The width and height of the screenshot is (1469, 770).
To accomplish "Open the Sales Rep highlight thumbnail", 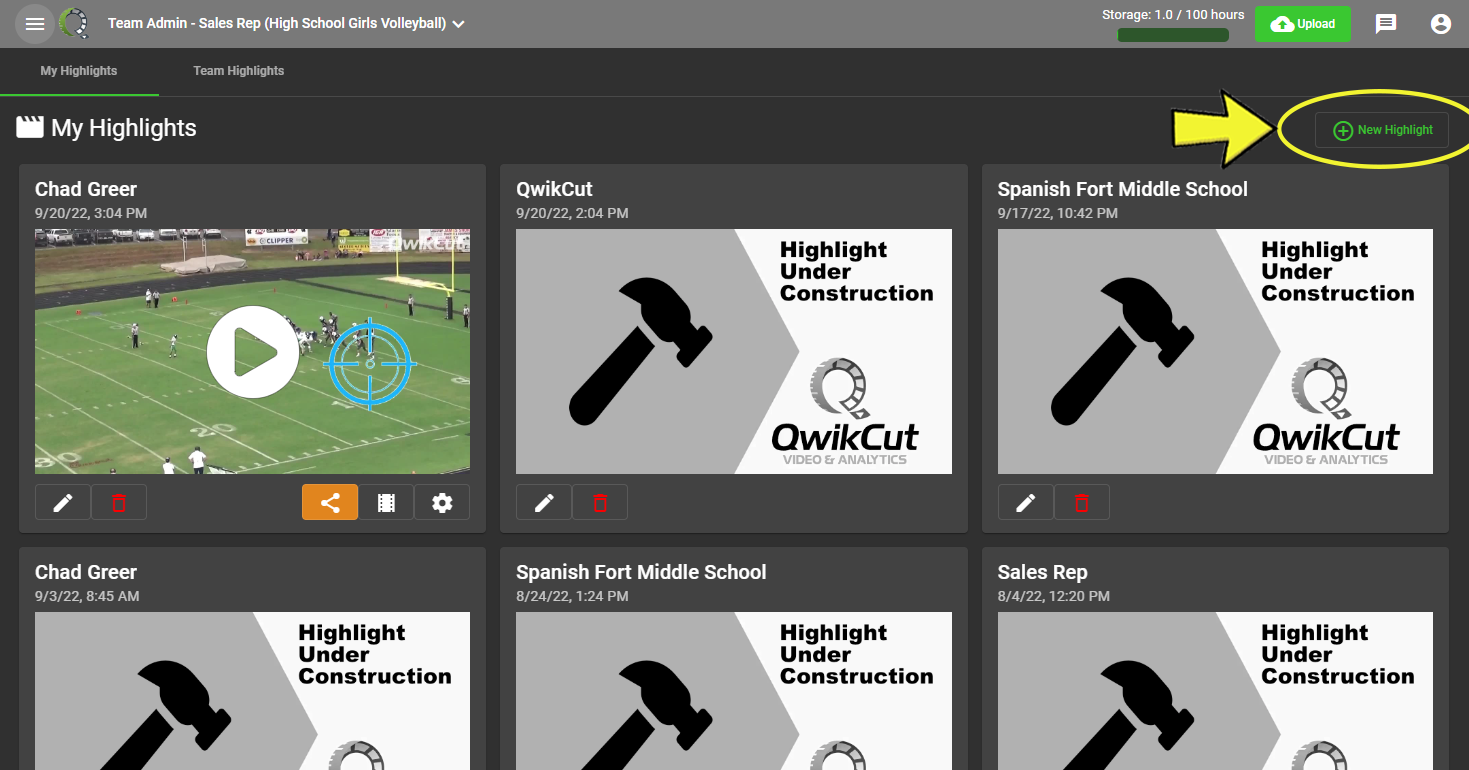I will pos(1215,691).
